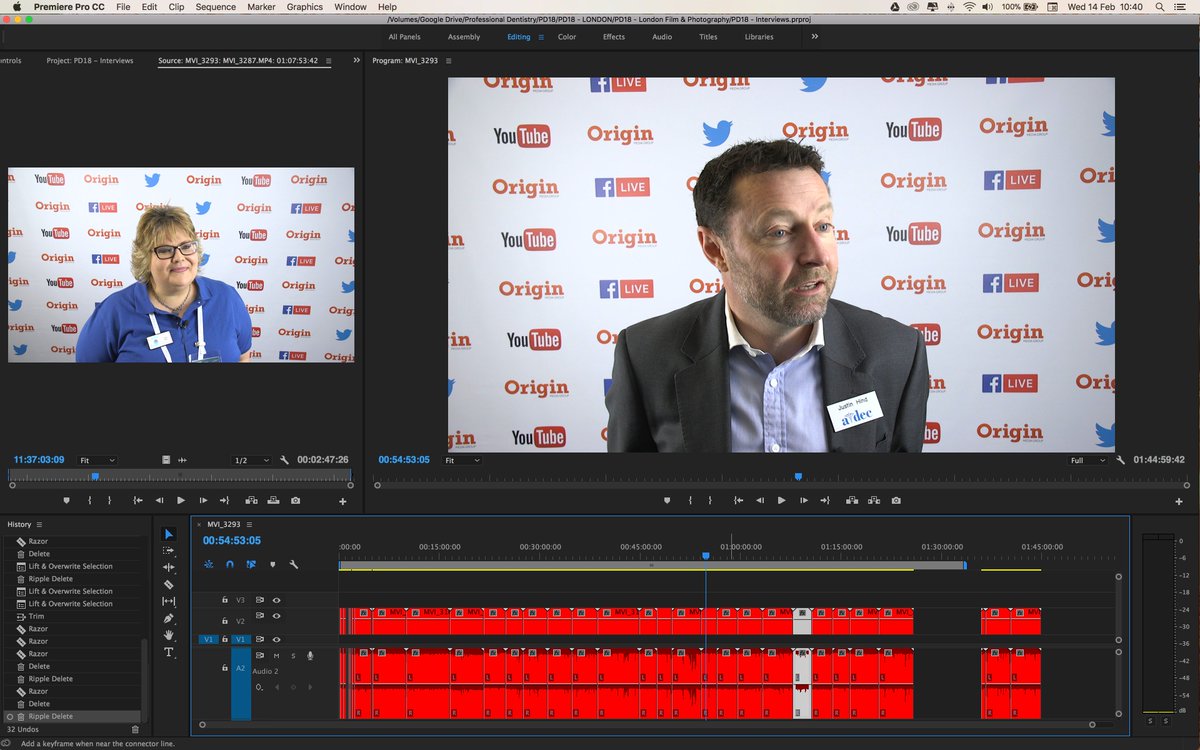1200x750 pixels.
Task: Export frame from the Source monitor
Action: click(295, 500)
